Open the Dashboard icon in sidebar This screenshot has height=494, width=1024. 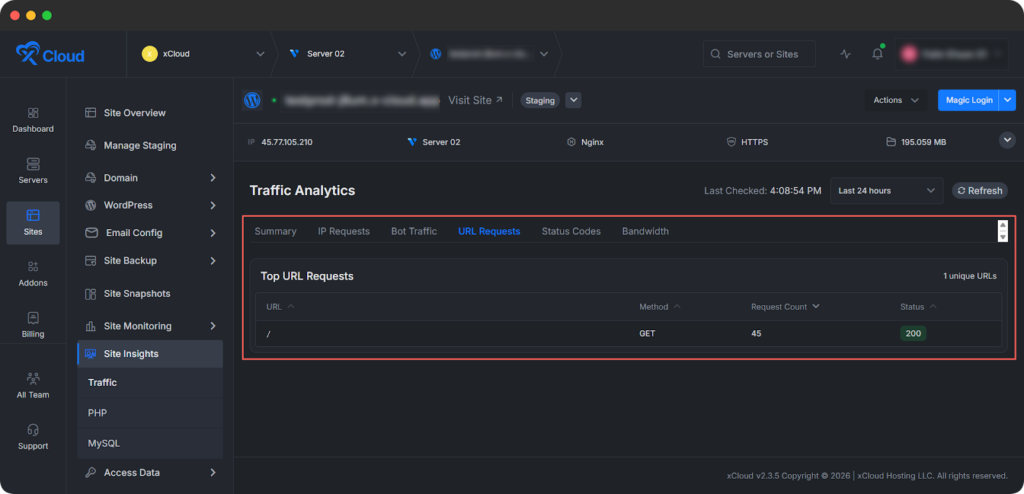(33, 114)
